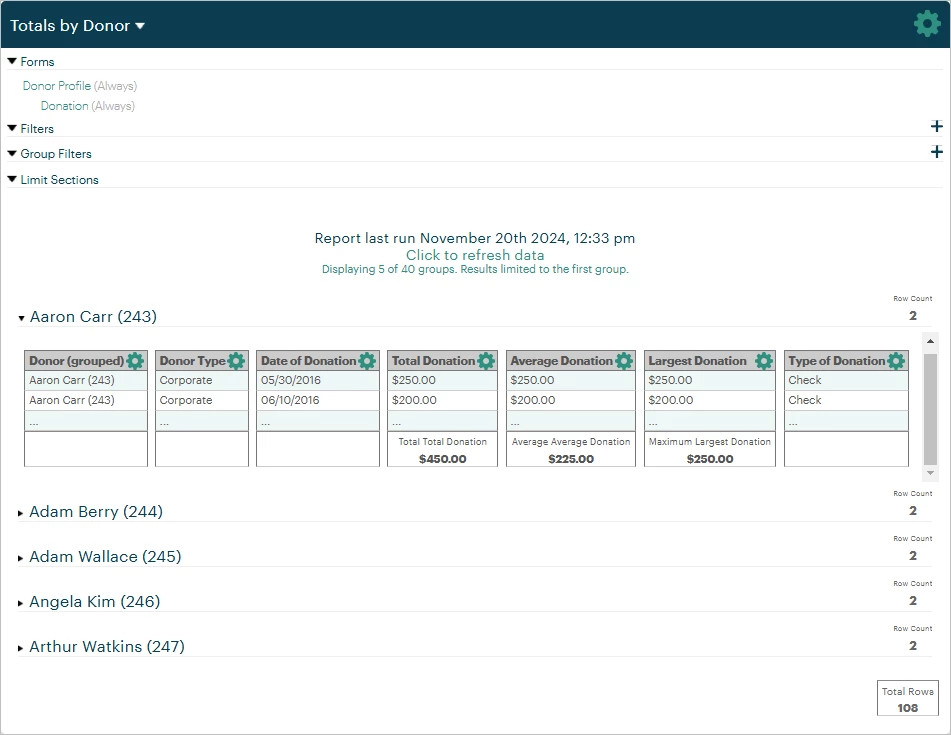Select the $450.00 total donation summary
Viewport: 951px width, 735px height.
(x=443, y=459)
